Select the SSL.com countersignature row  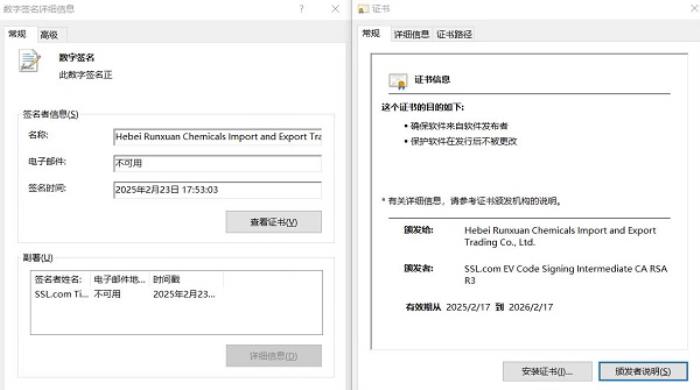(176, 295)
